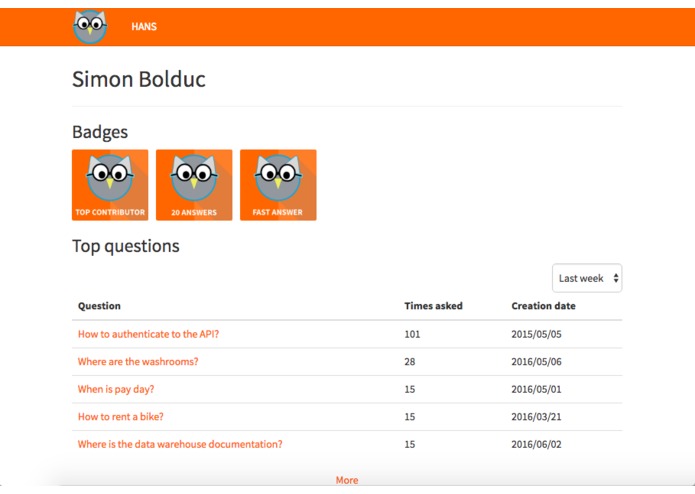Viewport: 695px width, 494px height.
Task: Click the 101 times asked value
Action: click(412, 334)
